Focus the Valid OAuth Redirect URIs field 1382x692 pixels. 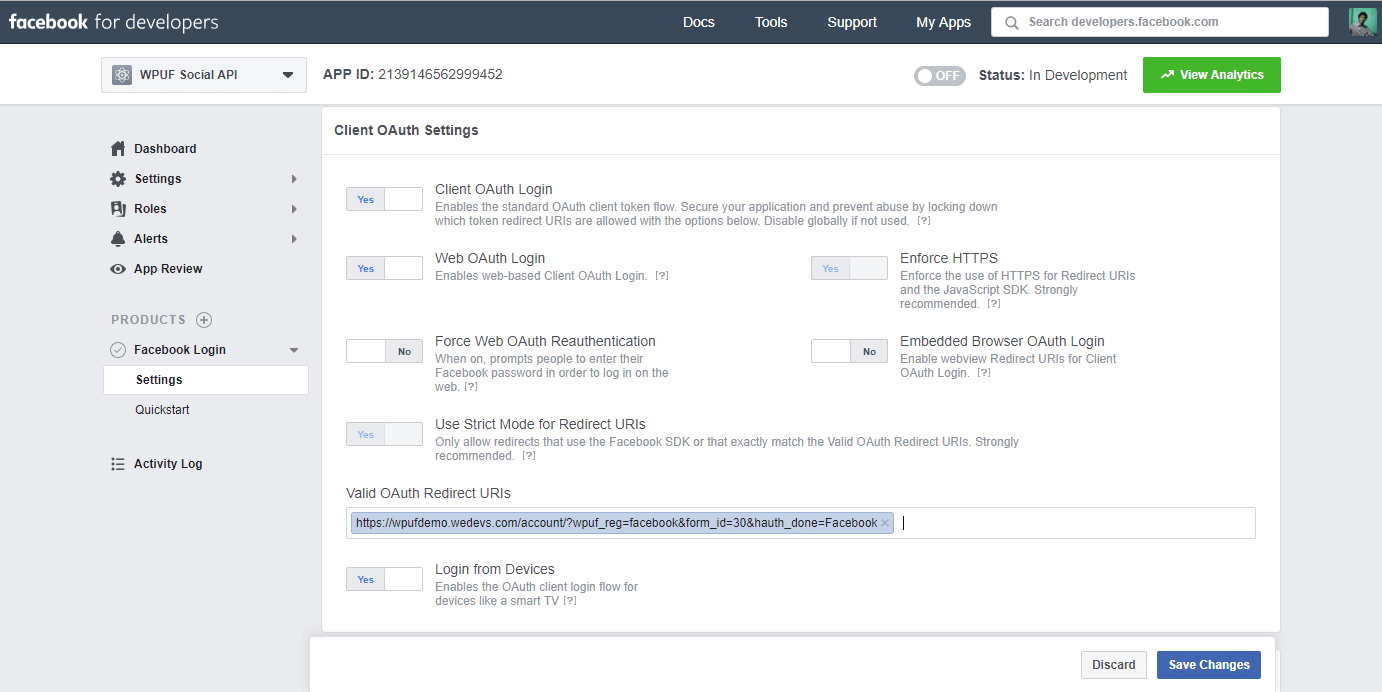pyautogui.click(x=801, y=523)
